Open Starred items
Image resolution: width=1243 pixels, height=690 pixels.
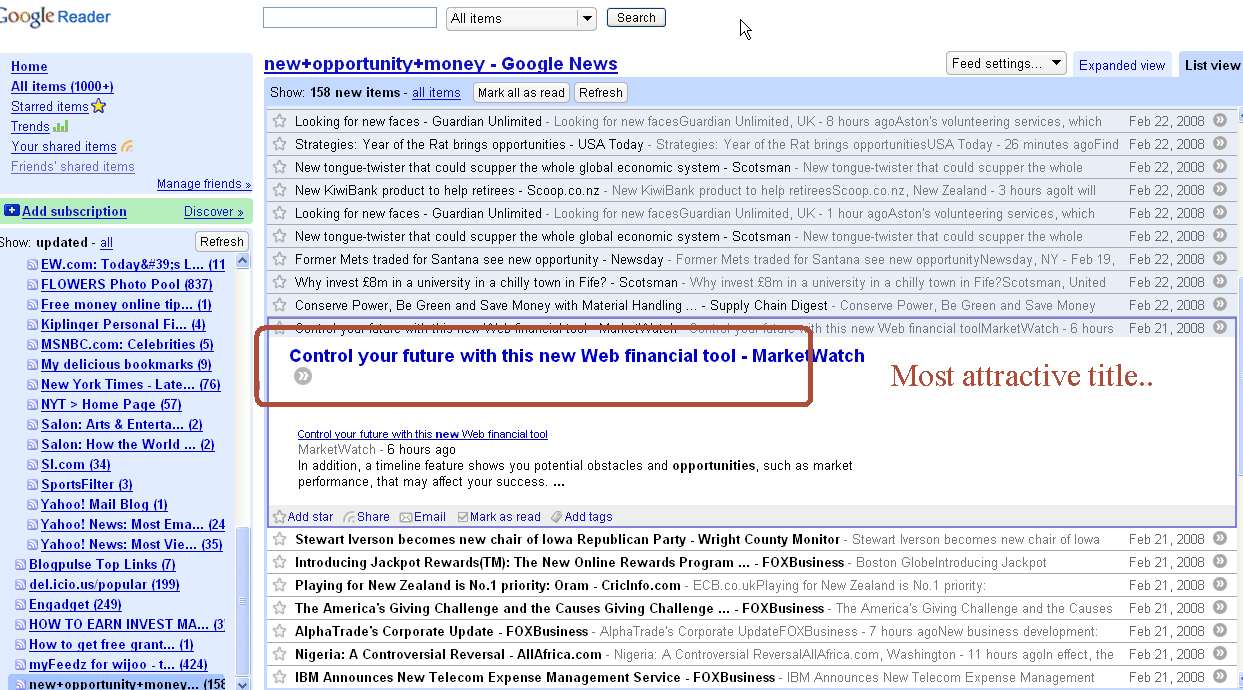point(50,106)
